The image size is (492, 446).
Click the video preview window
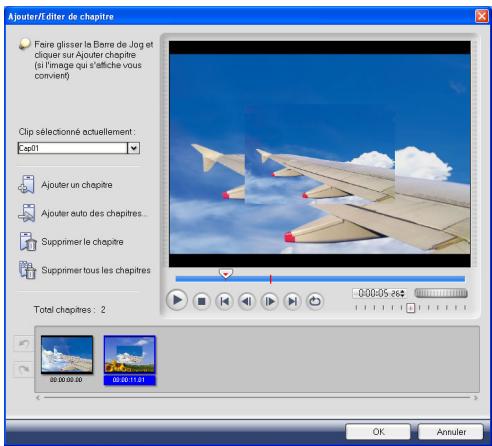320,154
